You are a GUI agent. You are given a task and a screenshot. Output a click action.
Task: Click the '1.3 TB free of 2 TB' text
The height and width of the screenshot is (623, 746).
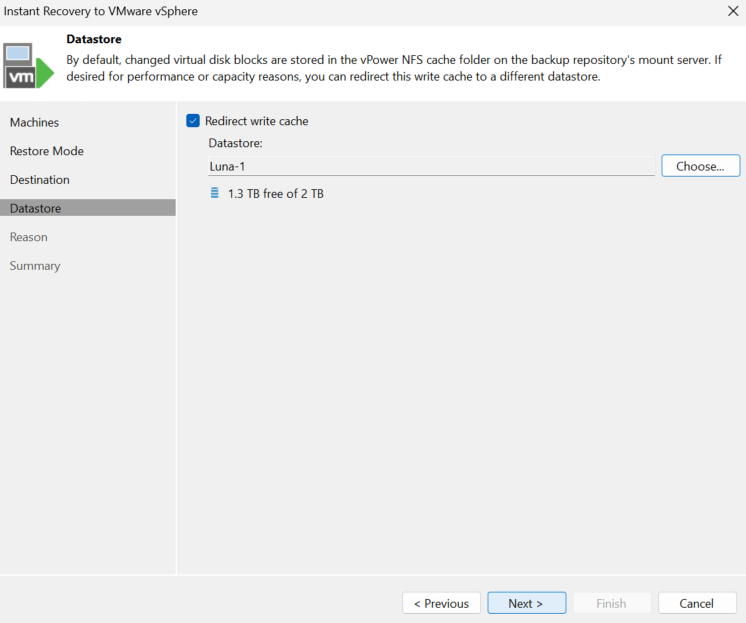point(276,194)
